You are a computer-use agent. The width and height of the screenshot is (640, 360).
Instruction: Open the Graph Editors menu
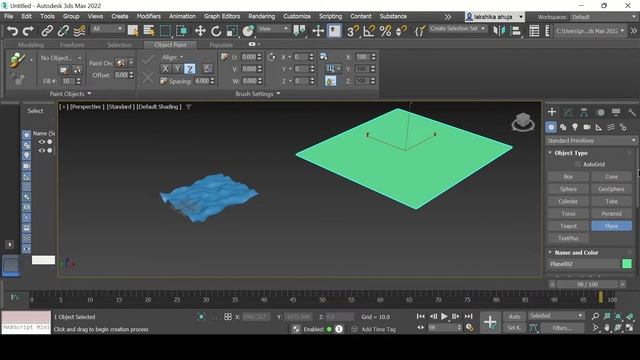pos(222,16)
